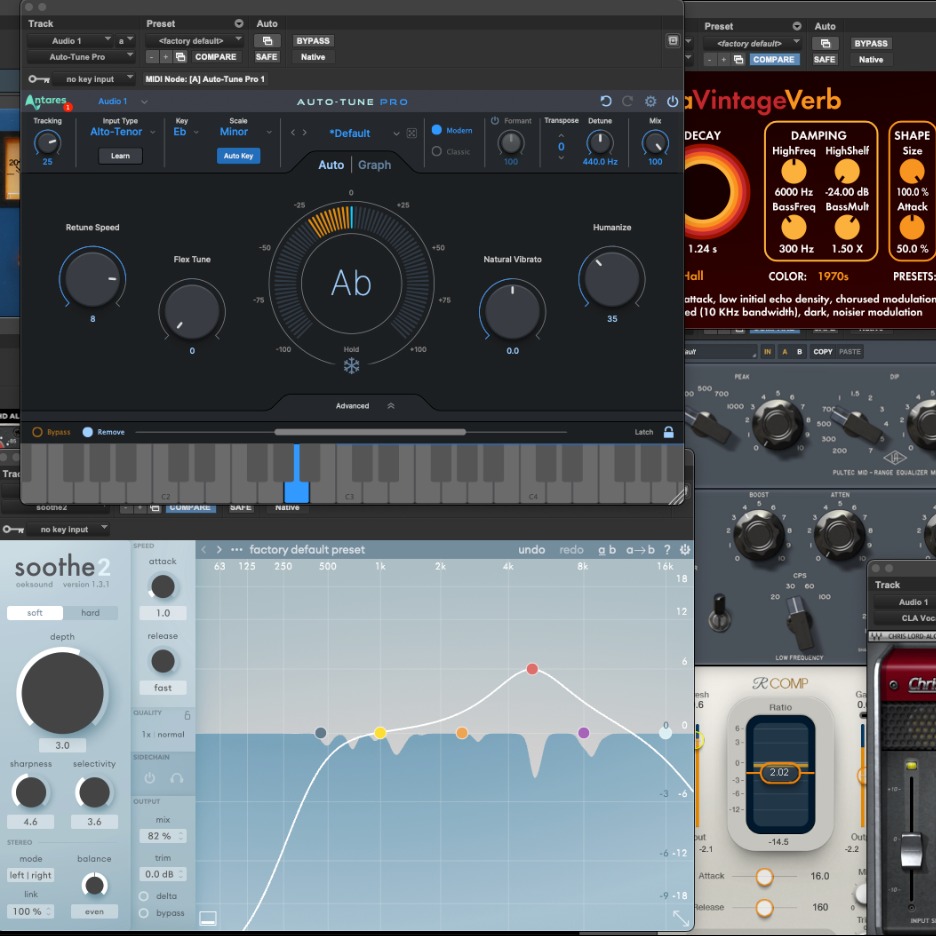Click undo in soothe2 top bar
The image size is (936, 936).
pos(531,550)
